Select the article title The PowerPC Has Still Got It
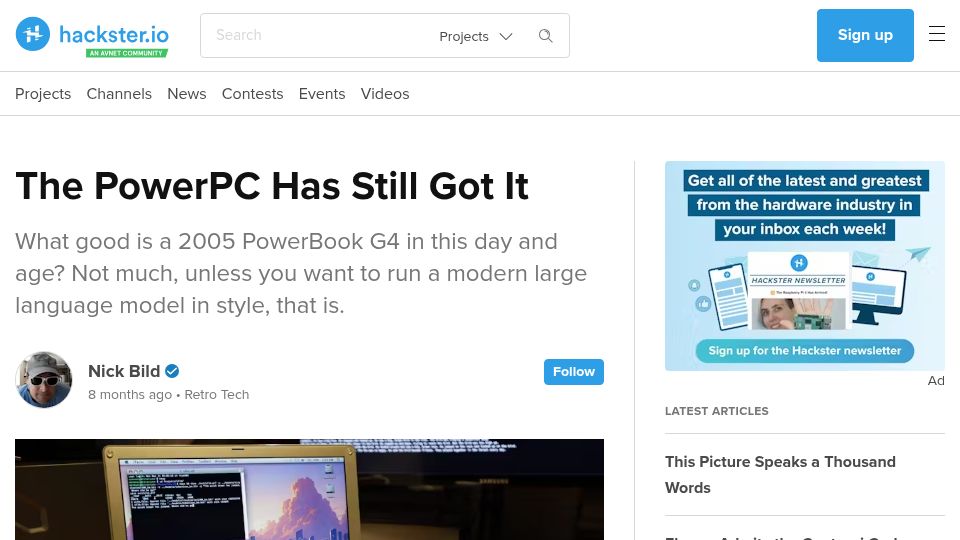 [x=272, y=186]
